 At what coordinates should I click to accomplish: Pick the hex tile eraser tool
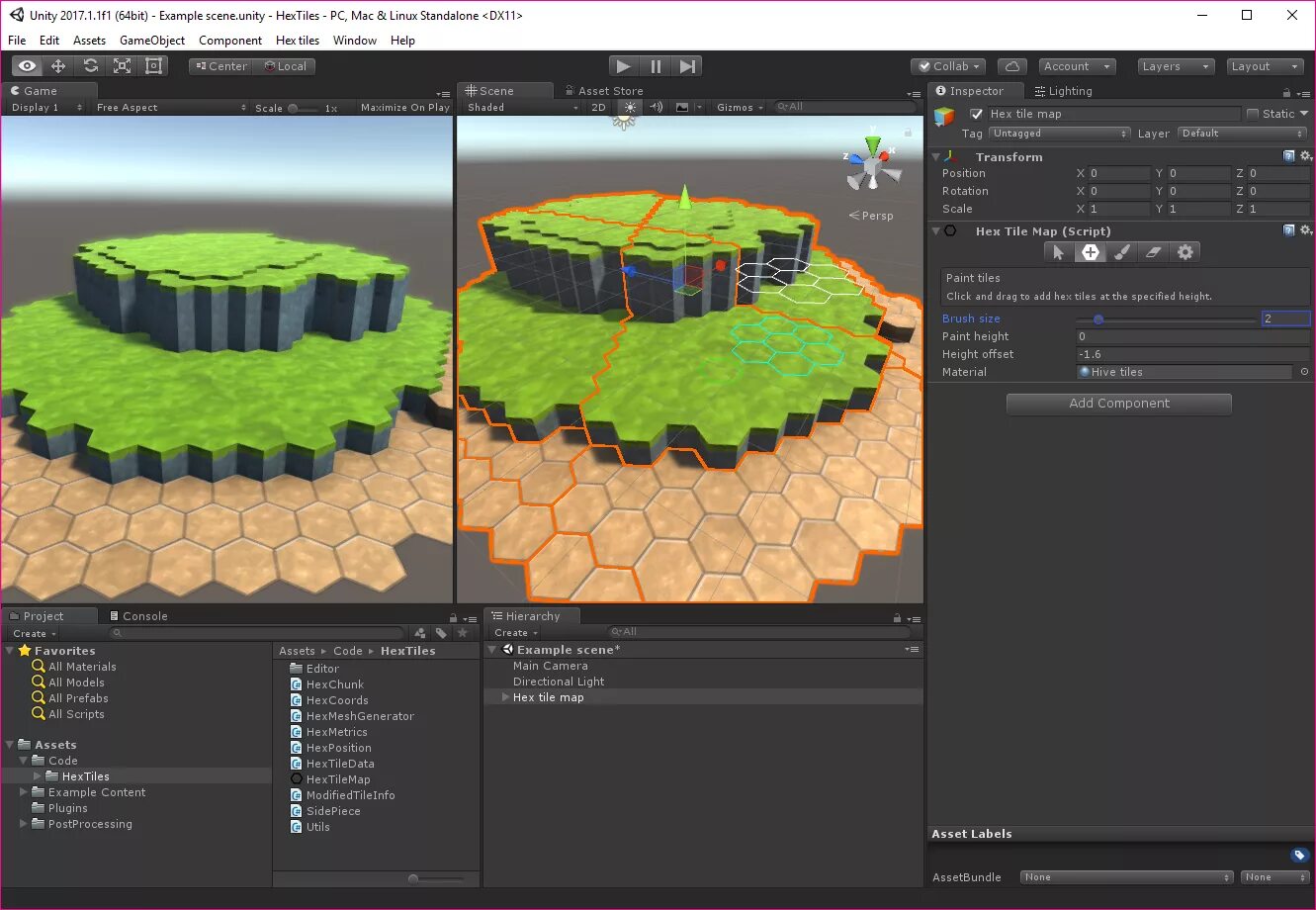click(1154, 252)
